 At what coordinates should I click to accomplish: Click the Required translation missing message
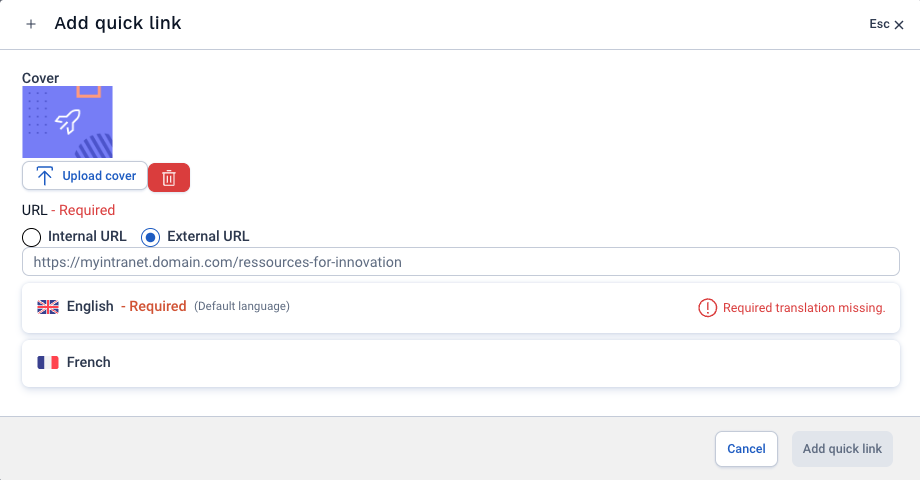pos(804,307)
